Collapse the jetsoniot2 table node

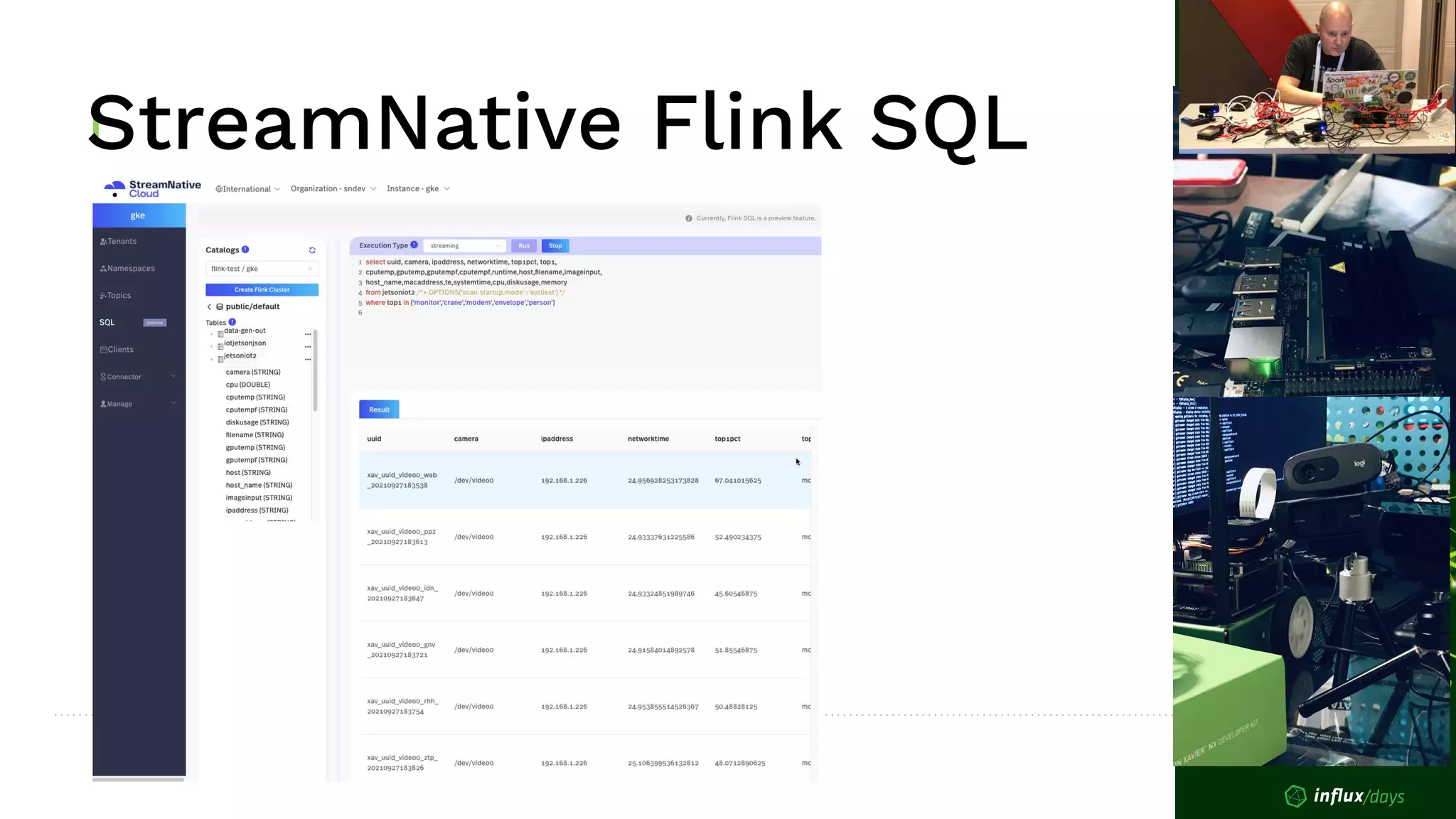tap(212, 360)
